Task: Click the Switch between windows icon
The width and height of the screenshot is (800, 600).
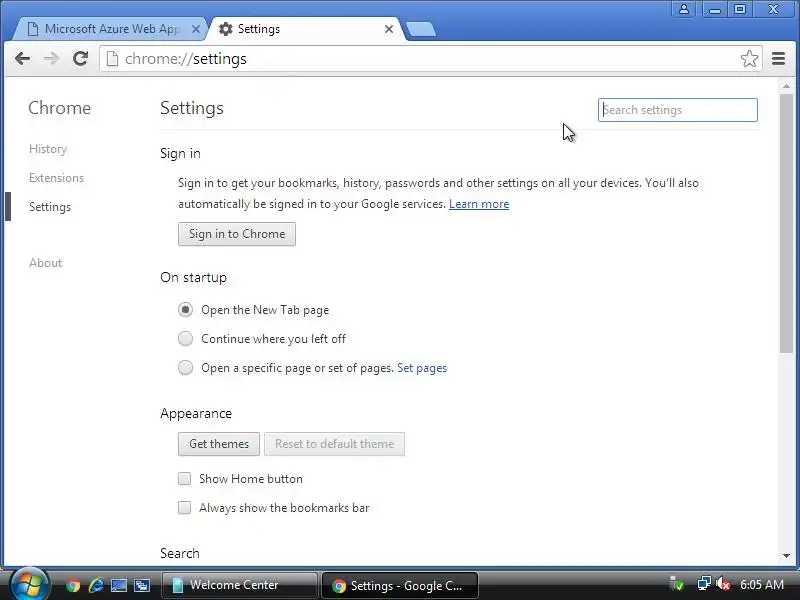Action: coord(142,585)
